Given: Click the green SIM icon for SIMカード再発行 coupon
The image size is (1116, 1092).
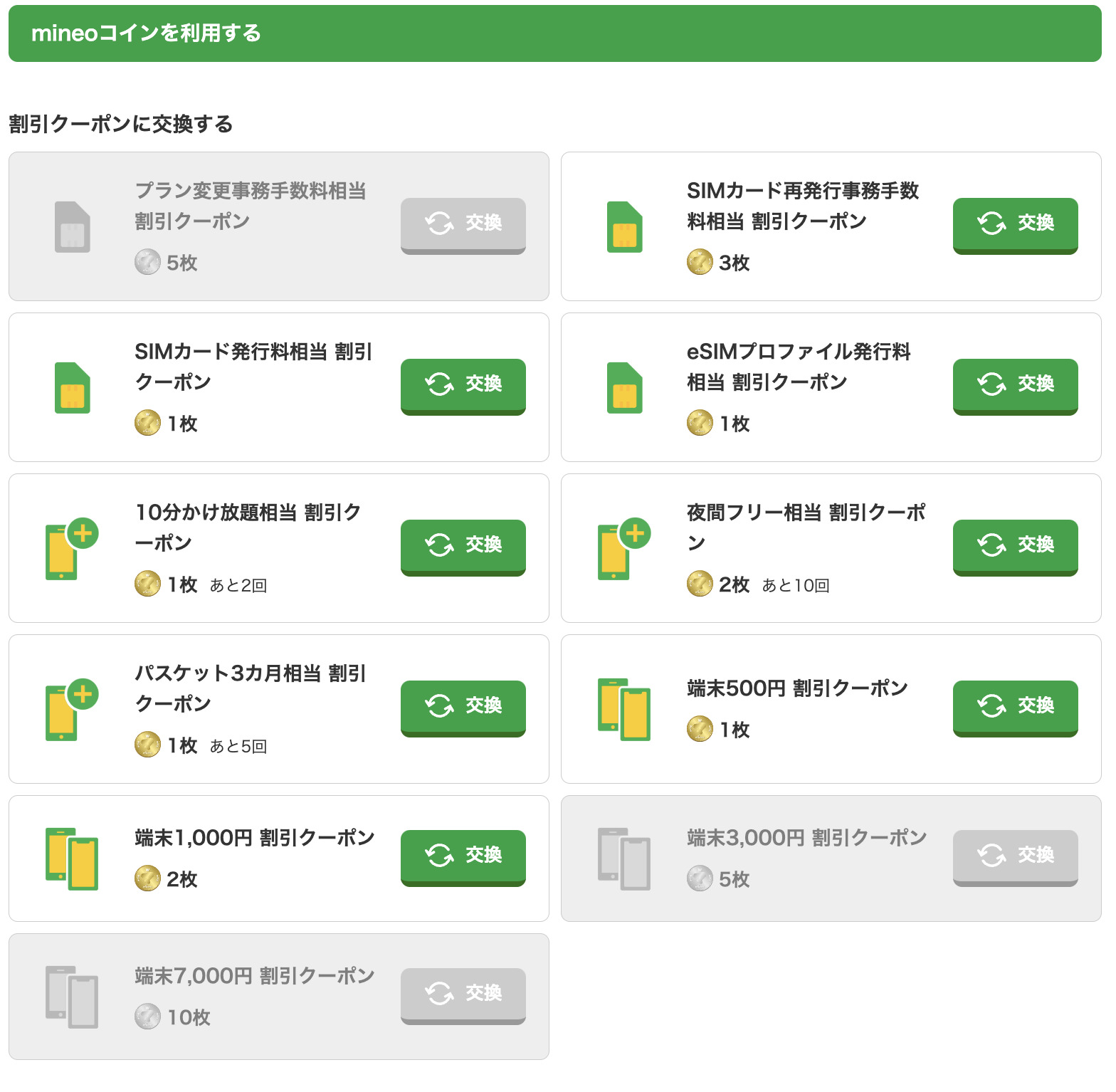Looking at the screenshot, I should 624,227.
